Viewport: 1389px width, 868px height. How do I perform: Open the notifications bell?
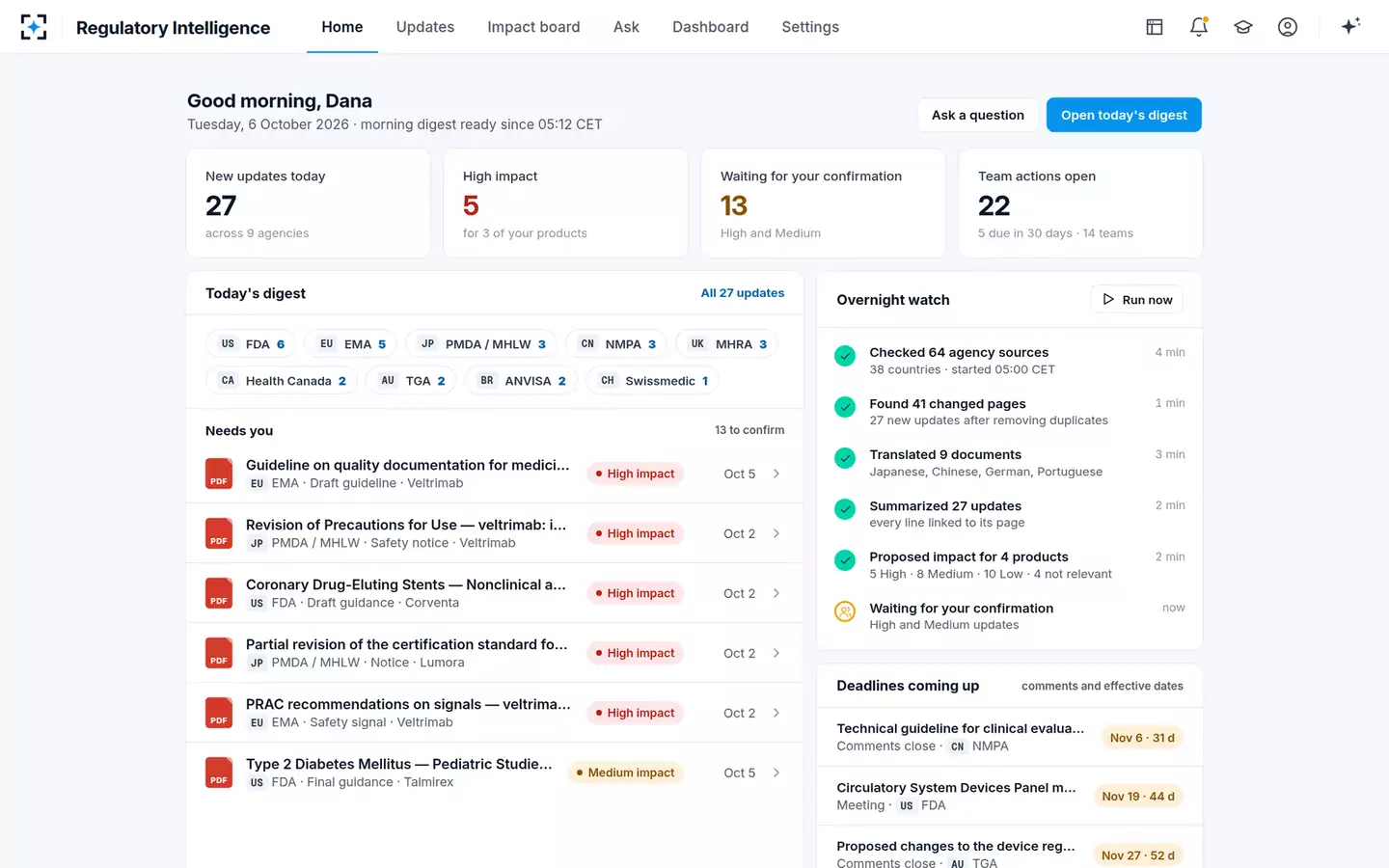pos(1199,27)
